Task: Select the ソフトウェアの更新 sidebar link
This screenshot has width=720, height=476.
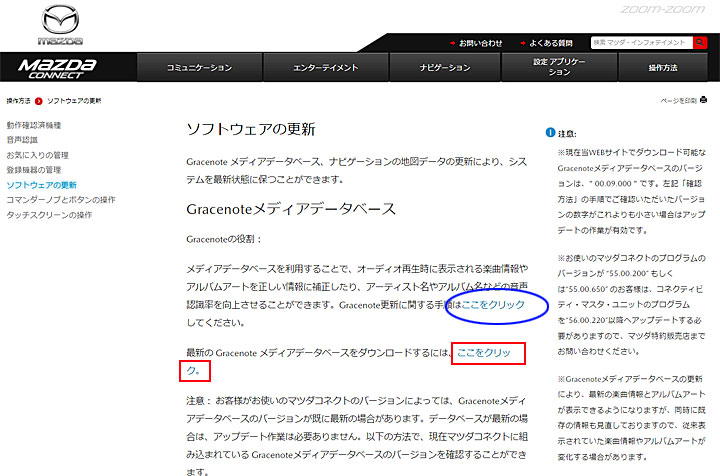Action: (x=41, y=185)
